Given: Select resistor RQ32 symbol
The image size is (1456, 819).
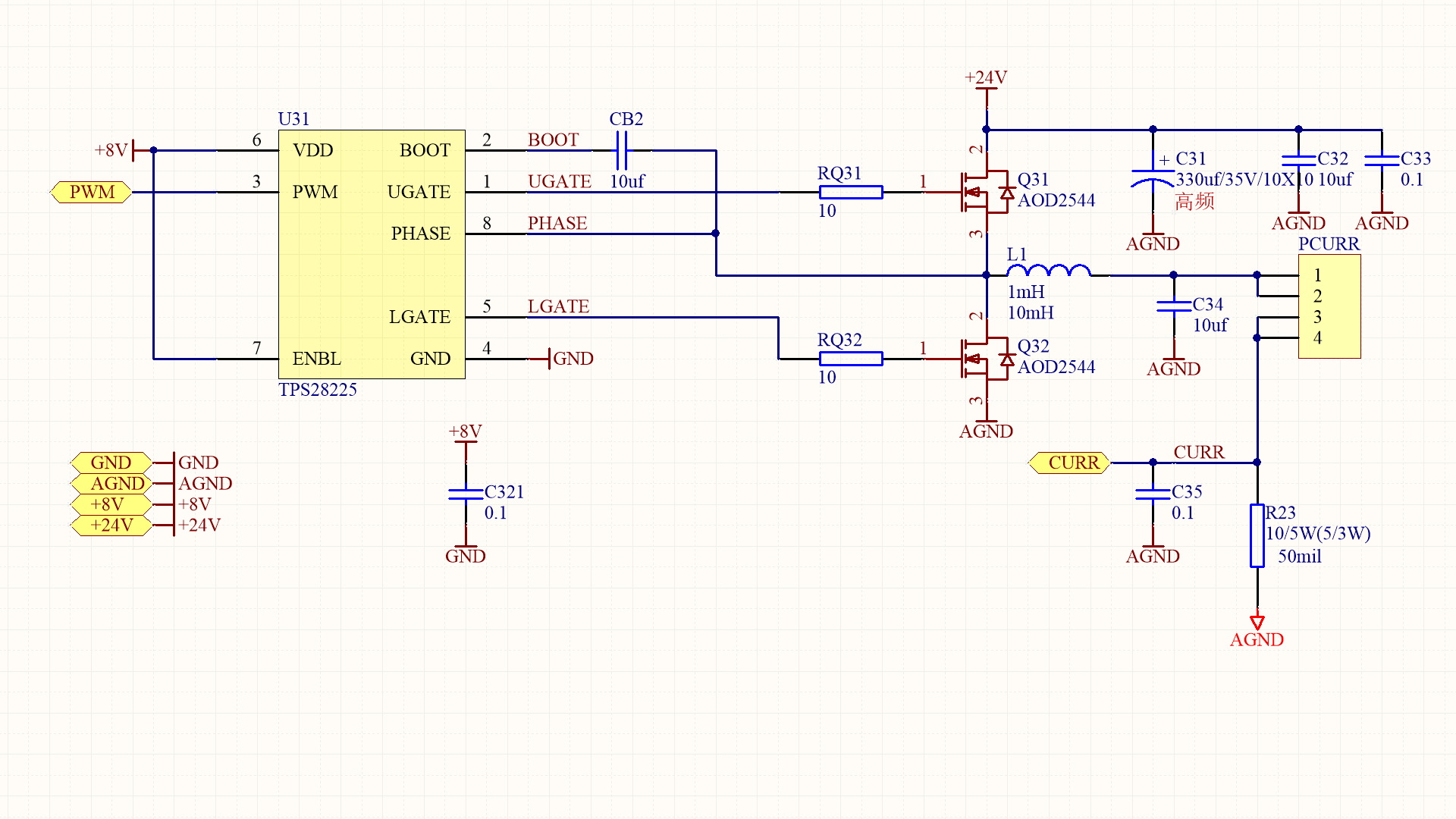Looking at the screenshot, I should [850, 359].
